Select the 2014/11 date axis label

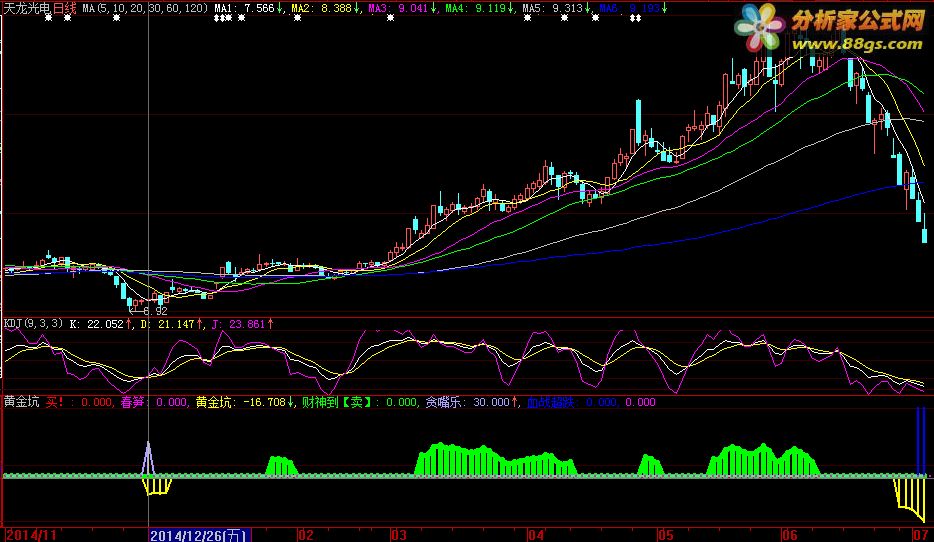click(x=31, y=534)
